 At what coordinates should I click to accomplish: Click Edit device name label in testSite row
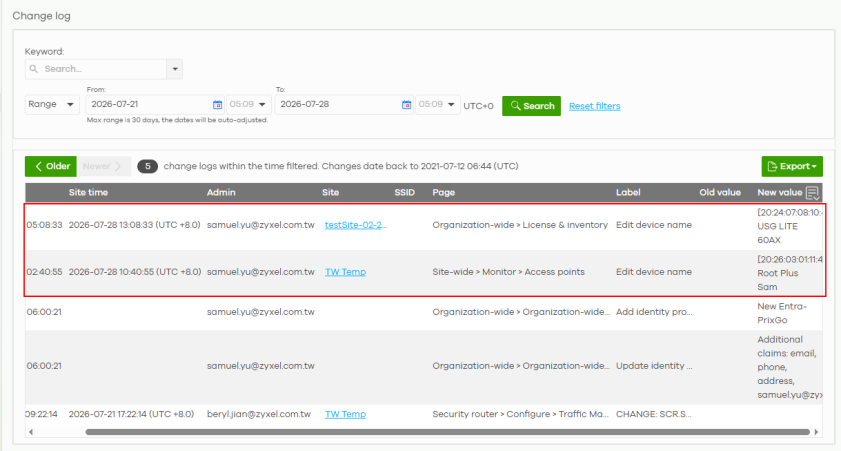tap(653, 225)
